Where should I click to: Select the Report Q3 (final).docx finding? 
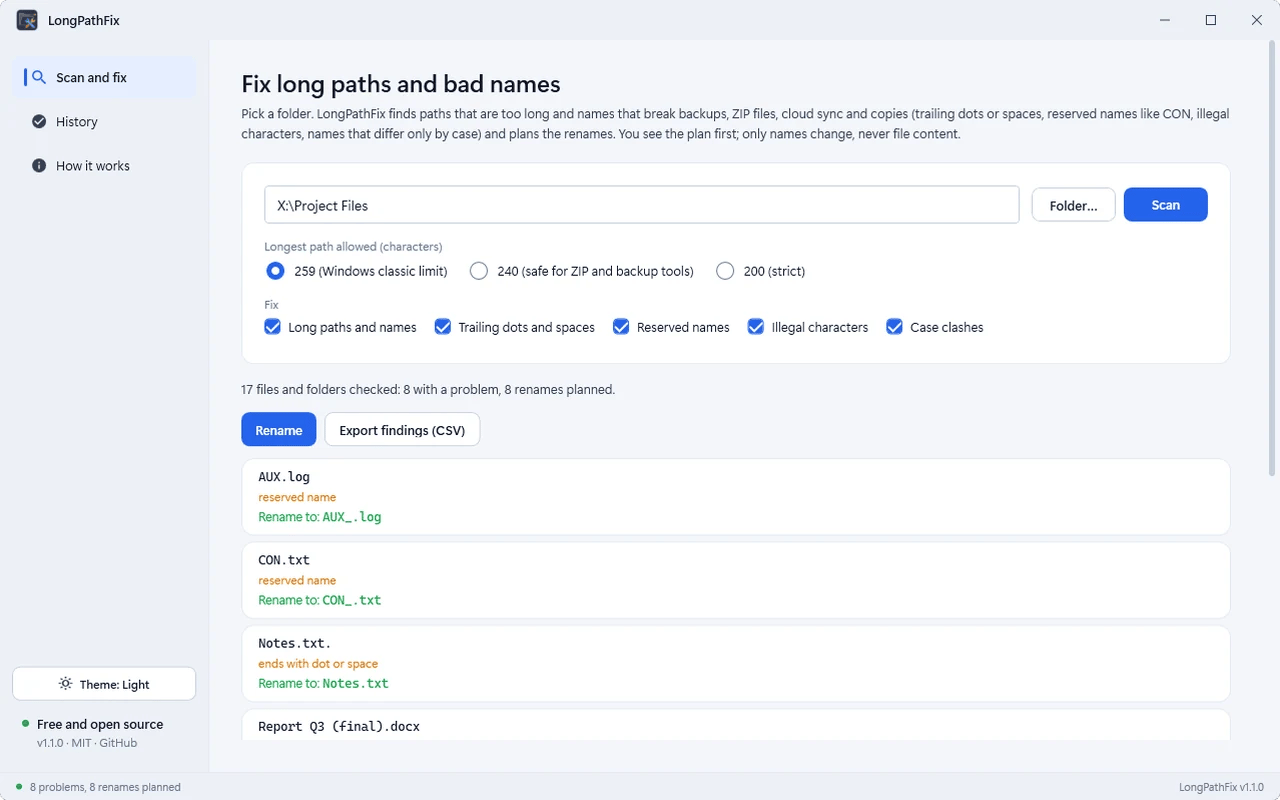[x=736, y=725]
